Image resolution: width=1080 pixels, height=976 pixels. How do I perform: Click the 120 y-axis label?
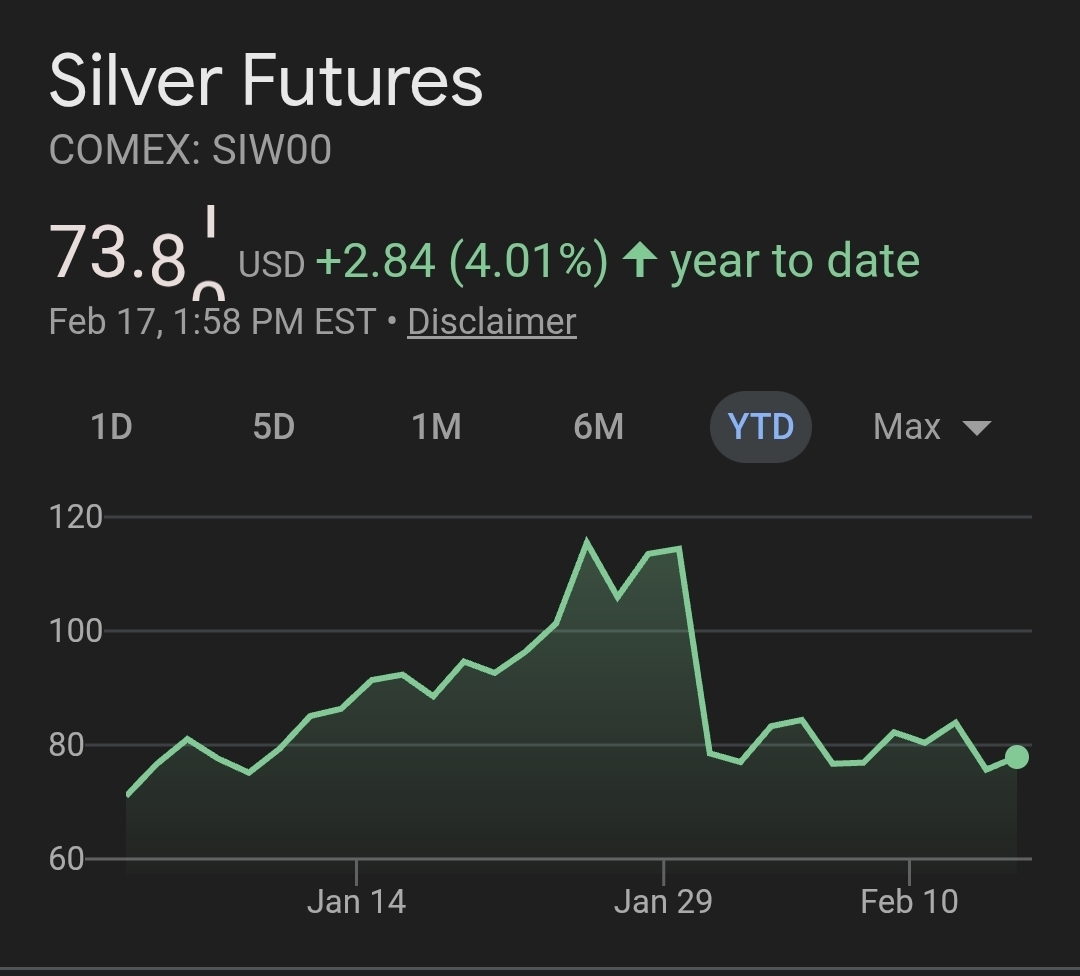point(76,517)
